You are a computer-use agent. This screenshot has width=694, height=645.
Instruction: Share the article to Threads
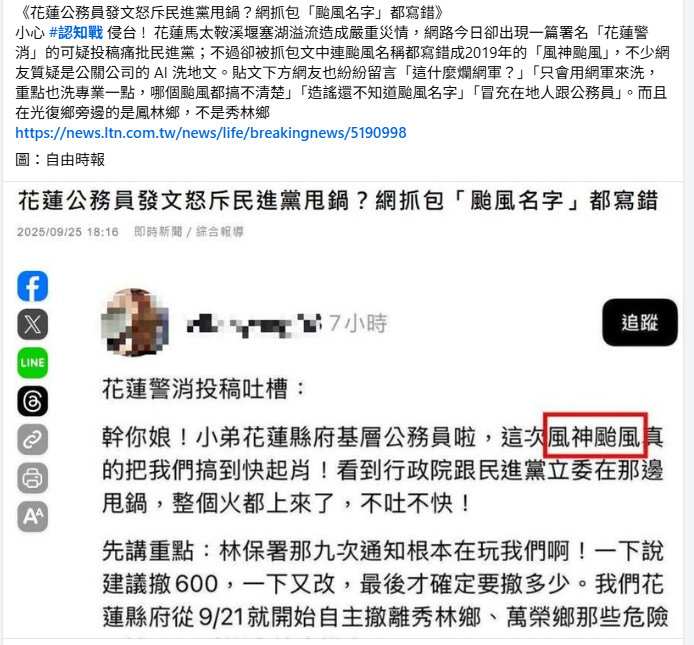tap(33, 402)
